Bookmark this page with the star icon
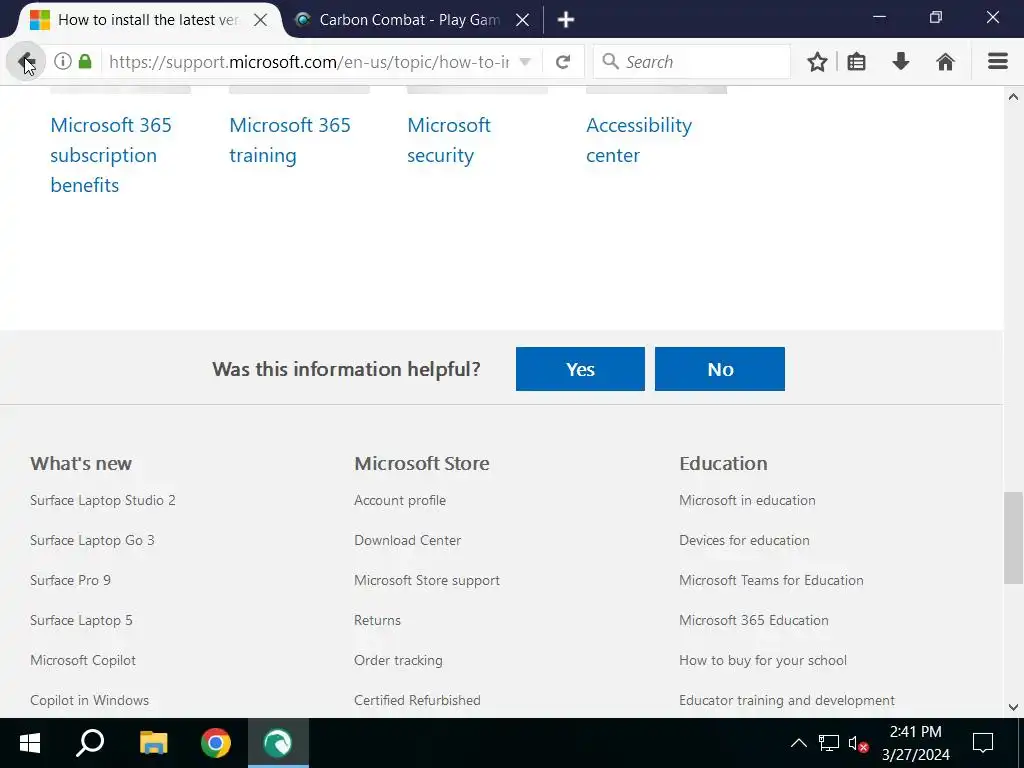 coord(817,62)
